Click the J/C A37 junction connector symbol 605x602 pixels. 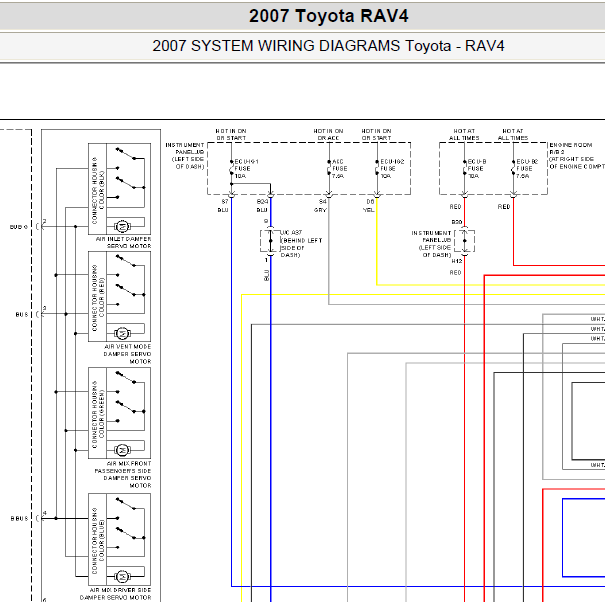point(270,241)
